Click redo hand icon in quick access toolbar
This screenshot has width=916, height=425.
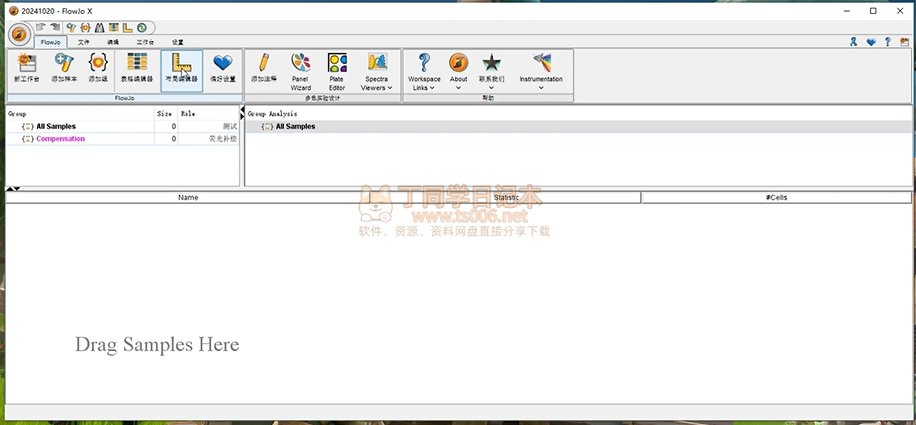coord(55,27)
